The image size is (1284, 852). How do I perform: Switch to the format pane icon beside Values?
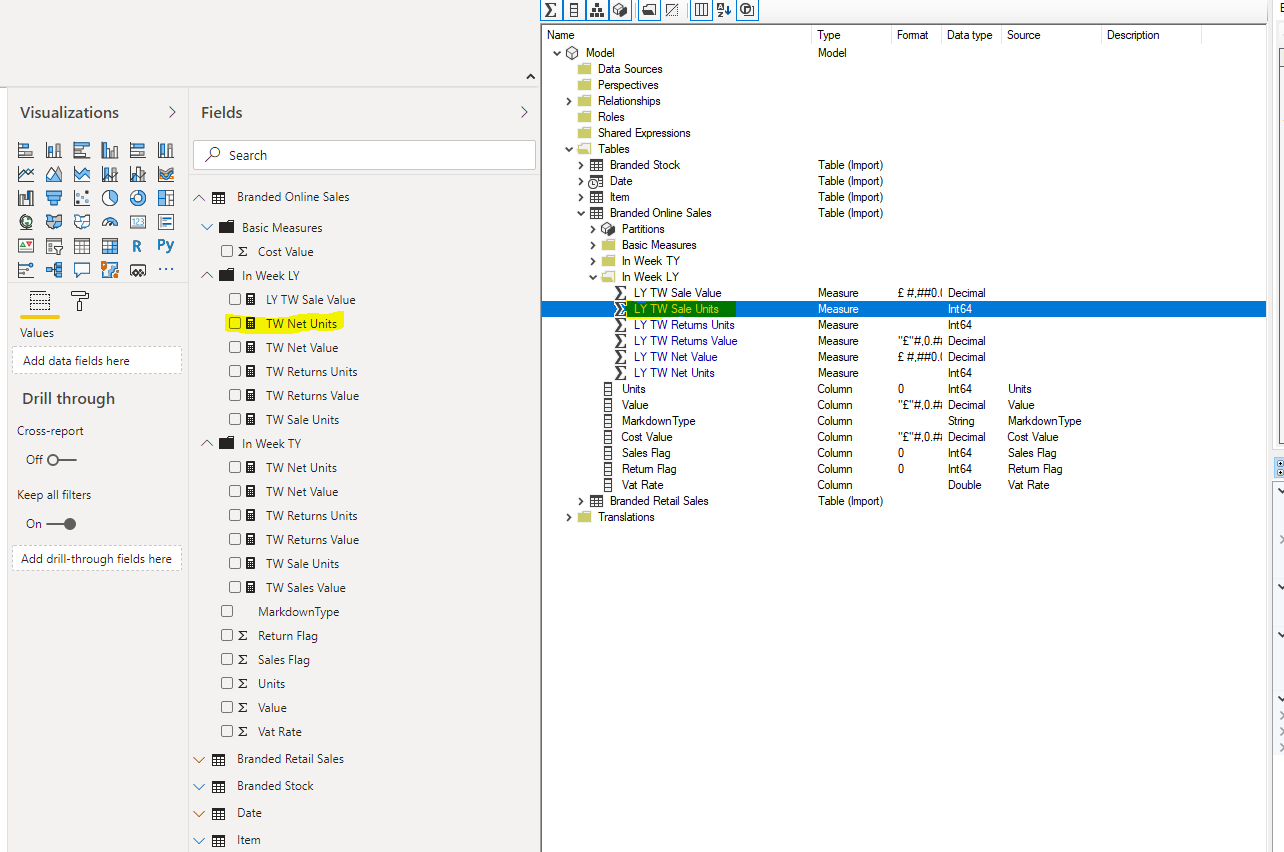click(79, 300)
